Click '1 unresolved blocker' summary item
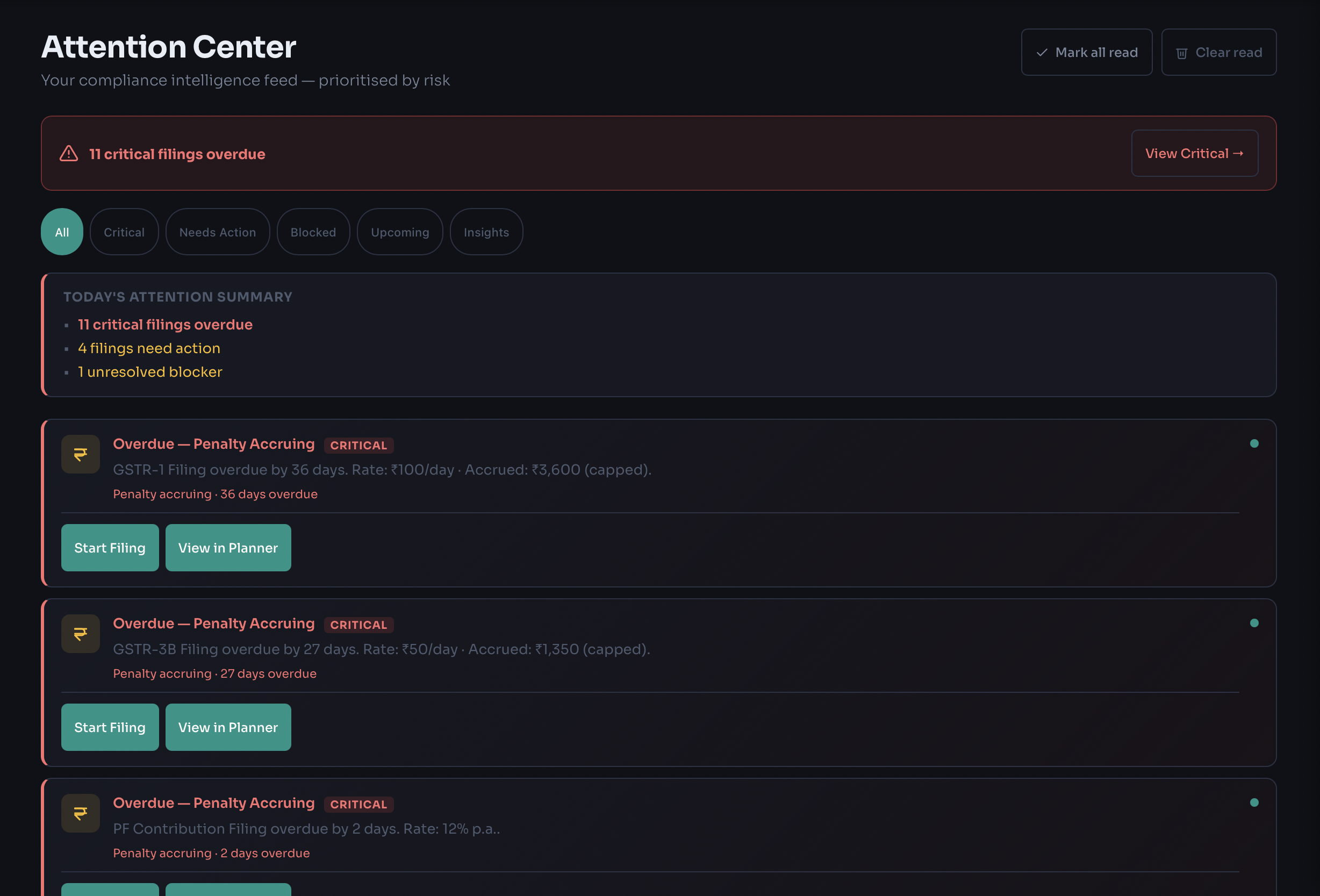 click(150, 372)
